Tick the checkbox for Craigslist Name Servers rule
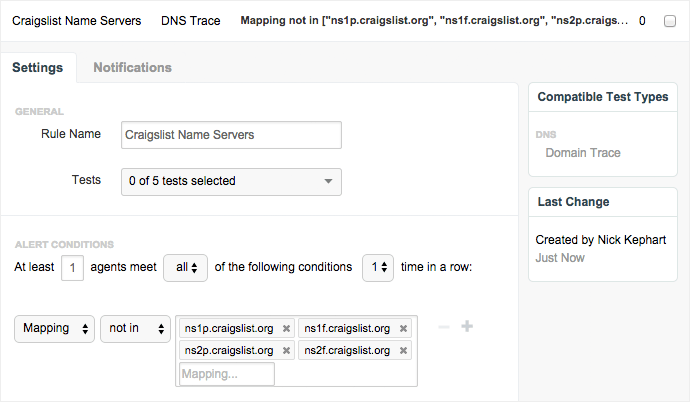Image resolution: width=690 pixels, height=402 pixels. coord(669,20)
